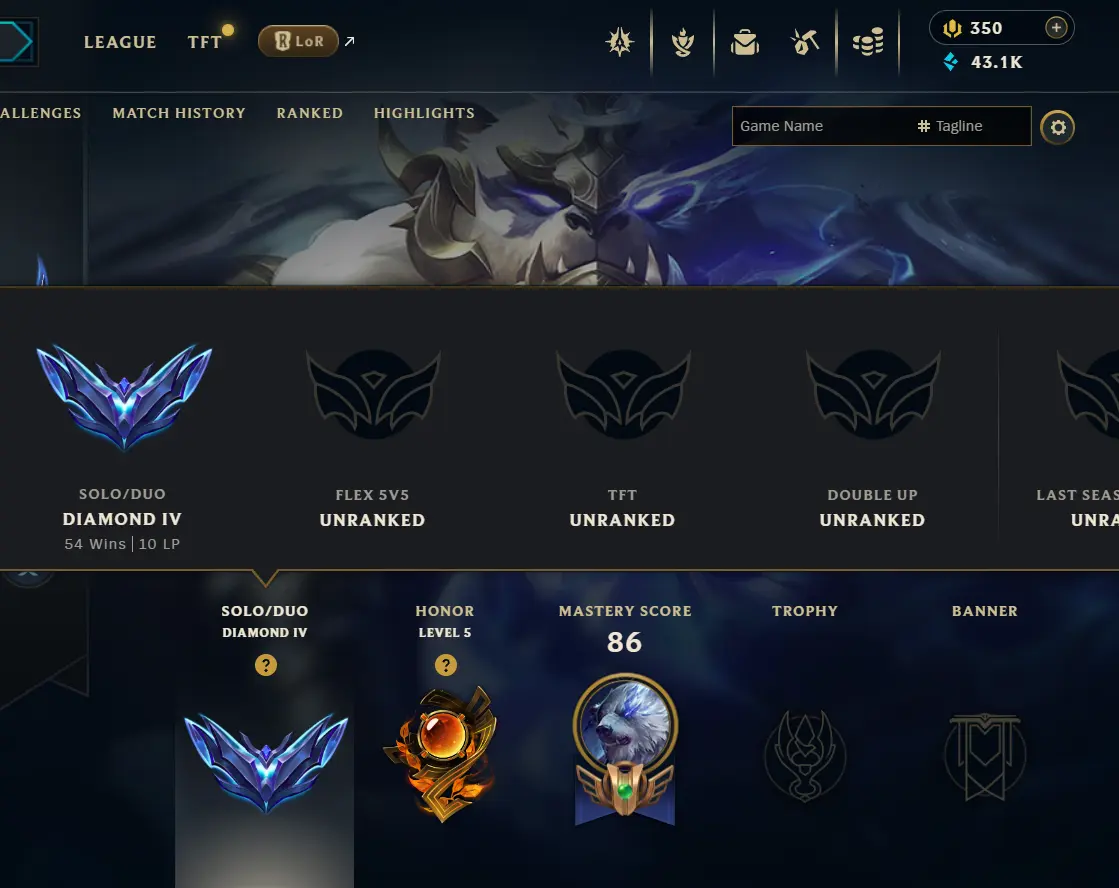Select the Honor Level 5 emblem
This screenshot has height=888, width=1119.
tap(442, 753)
